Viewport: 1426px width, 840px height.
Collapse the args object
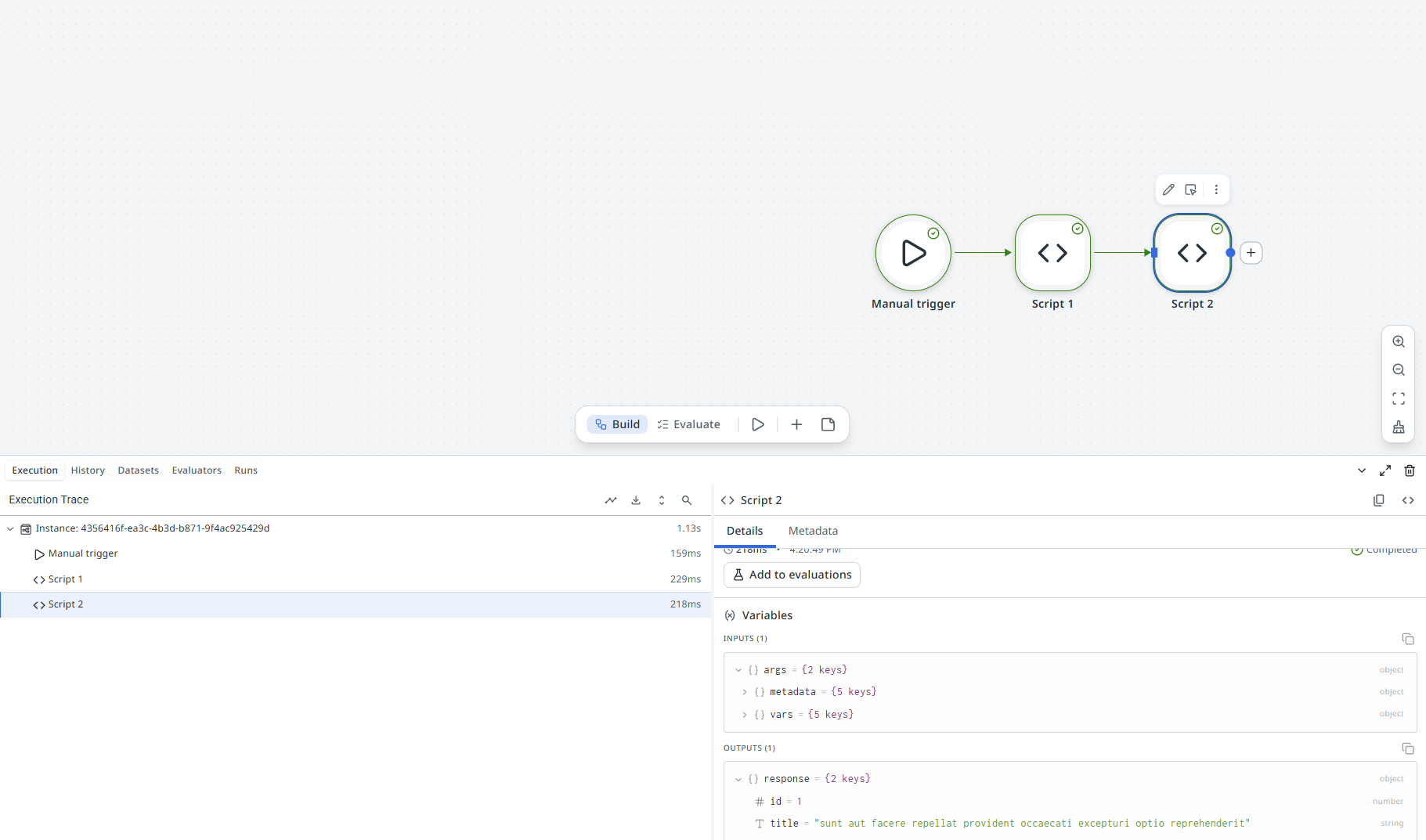pos(738,670)
